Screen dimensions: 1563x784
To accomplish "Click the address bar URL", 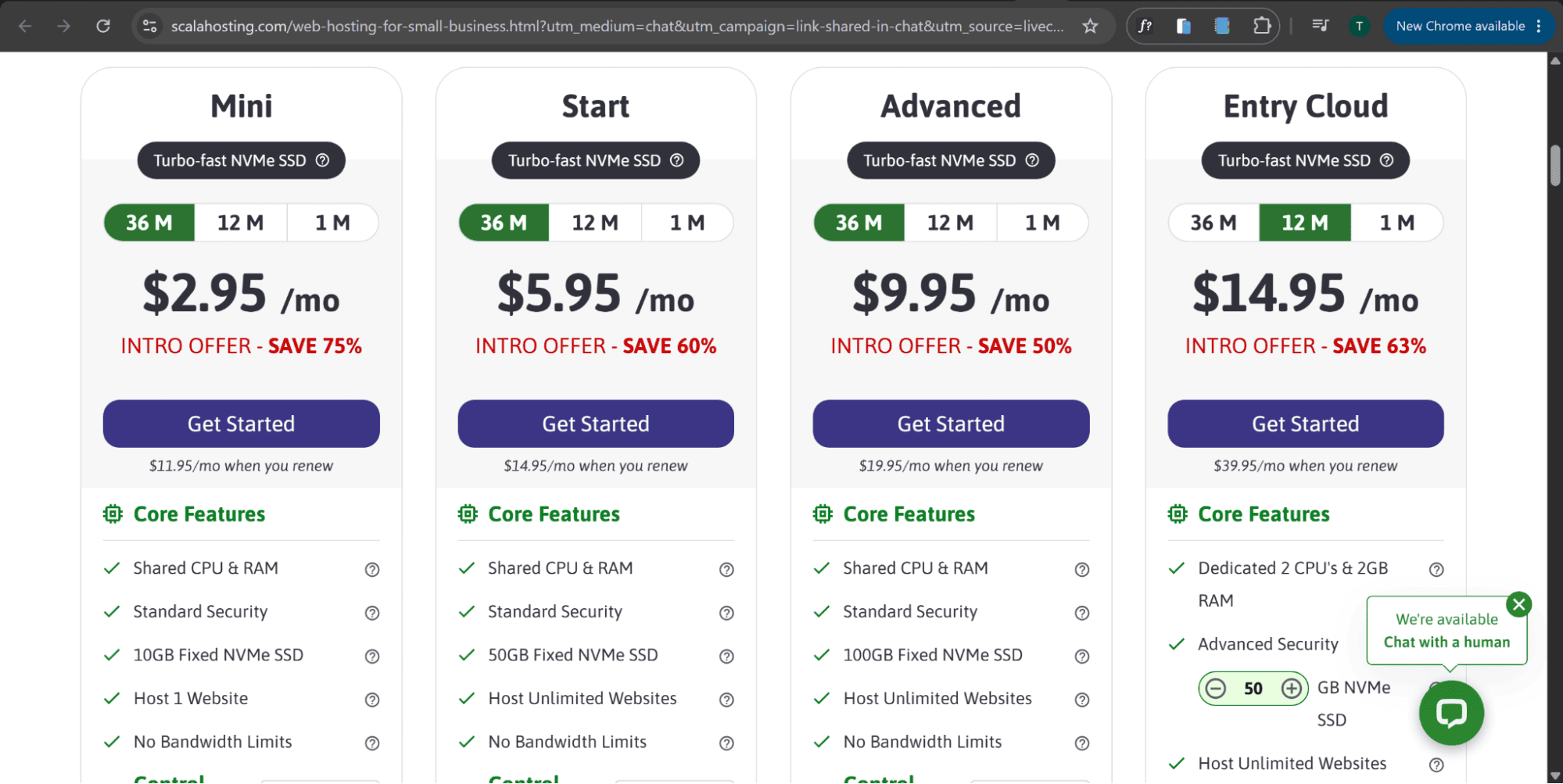I will click(x=617, y=26).
